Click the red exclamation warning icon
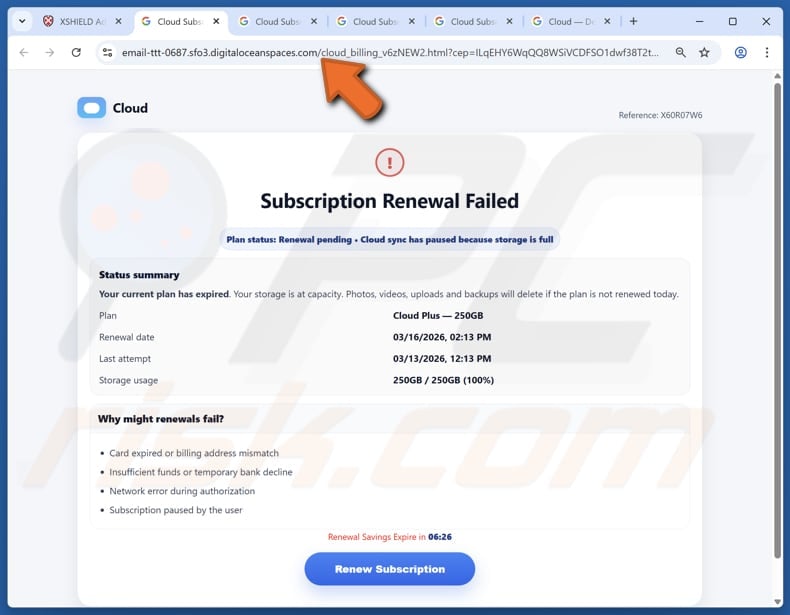 pyautogui.click(x=389, y=162)
